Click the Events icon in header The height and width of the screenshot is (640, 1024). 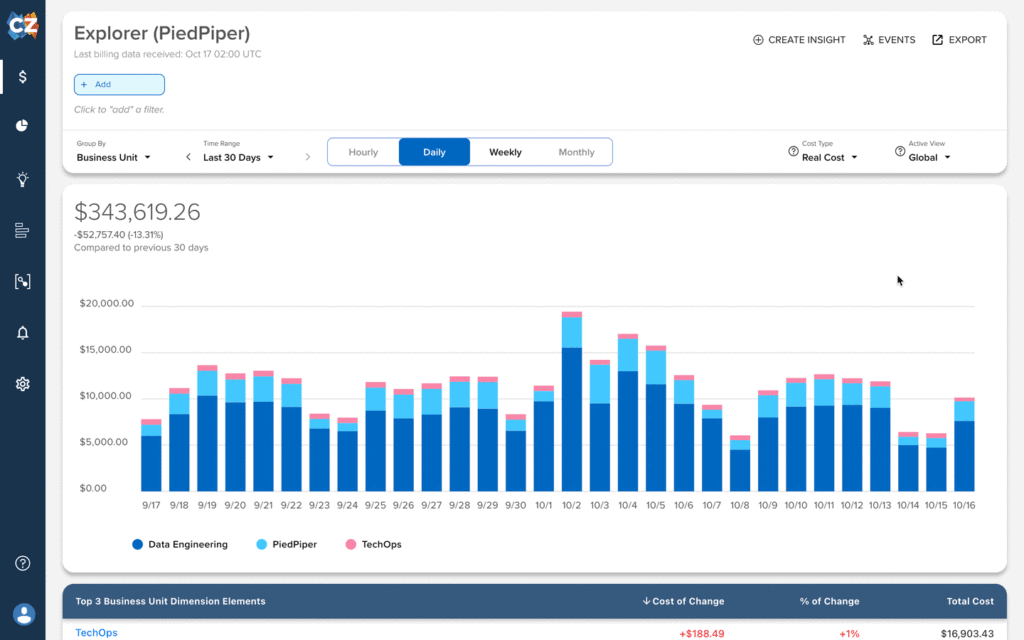[x=868, y=40]
